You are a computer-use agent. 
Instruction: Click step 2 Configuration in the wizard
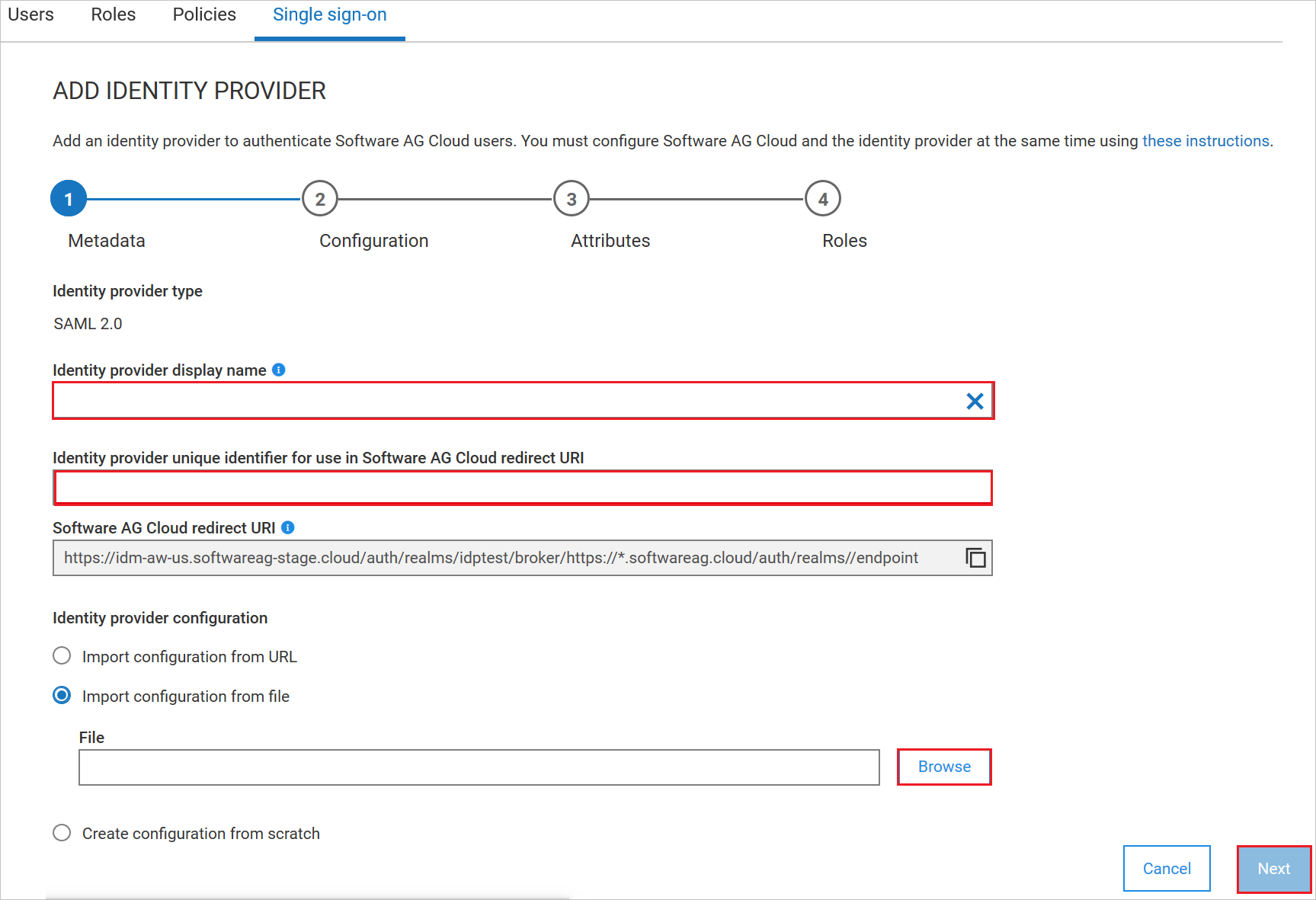(x=320, y=198)
